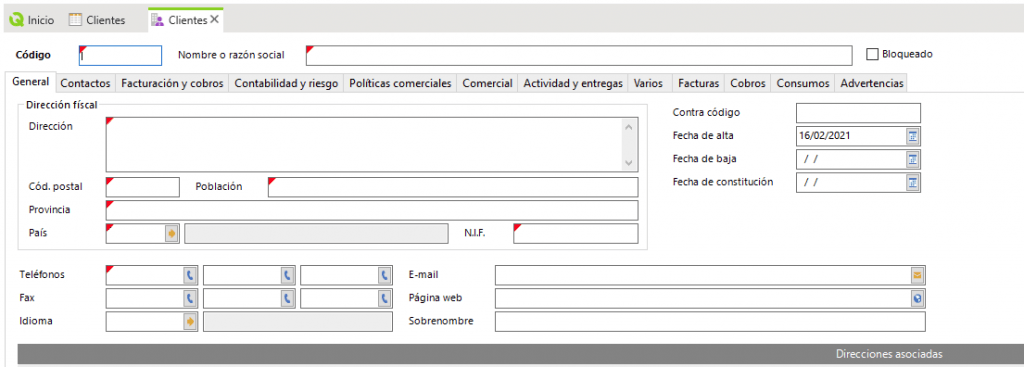The height and width of the screenshot is (367, 1024).
Task: Switch to Facturación y cobros tab
Action: click(172, 84)
